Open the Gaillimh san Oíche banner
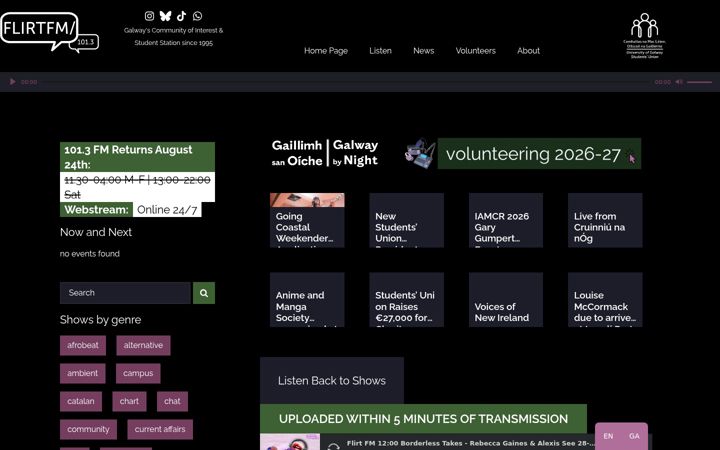Viewport: 720px width, 450px height. point(325,153)
